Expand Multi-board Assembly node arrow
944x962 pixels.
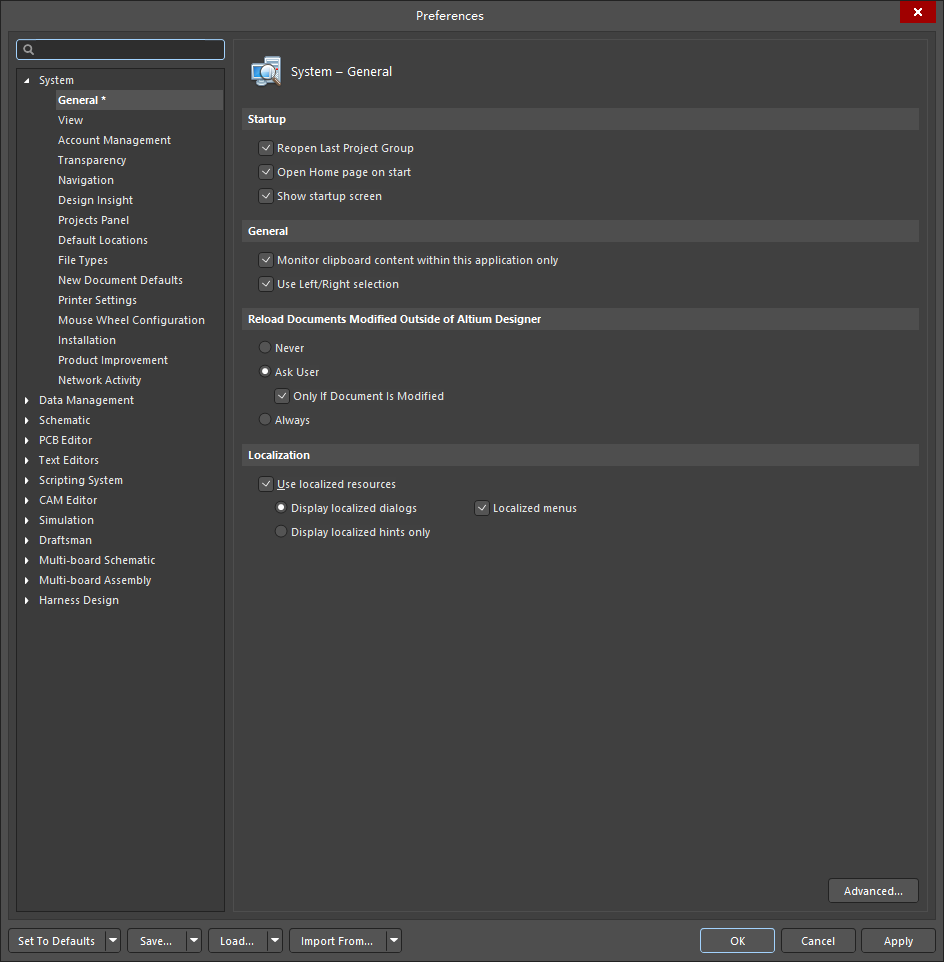click(26, 580)
